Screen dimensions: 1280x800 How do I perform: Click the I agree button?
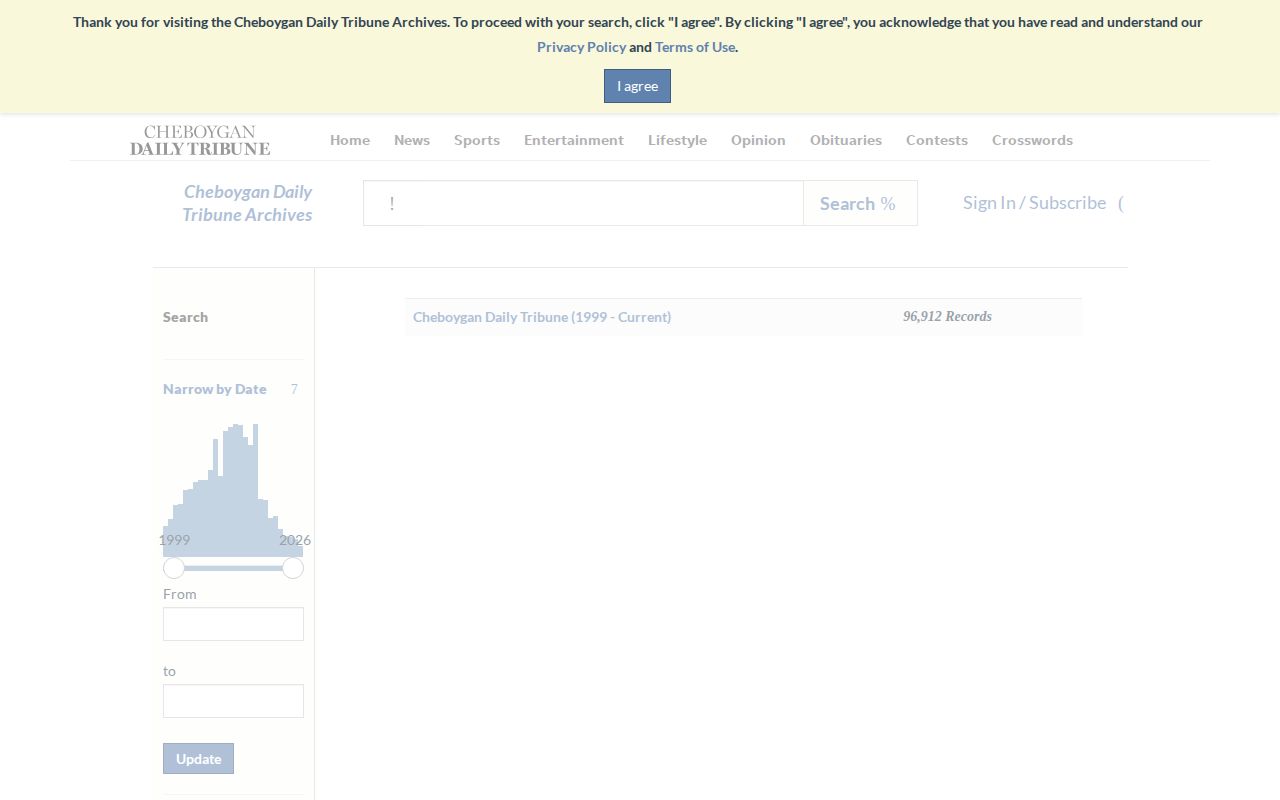pyautogui.click(x=637, y=86)
